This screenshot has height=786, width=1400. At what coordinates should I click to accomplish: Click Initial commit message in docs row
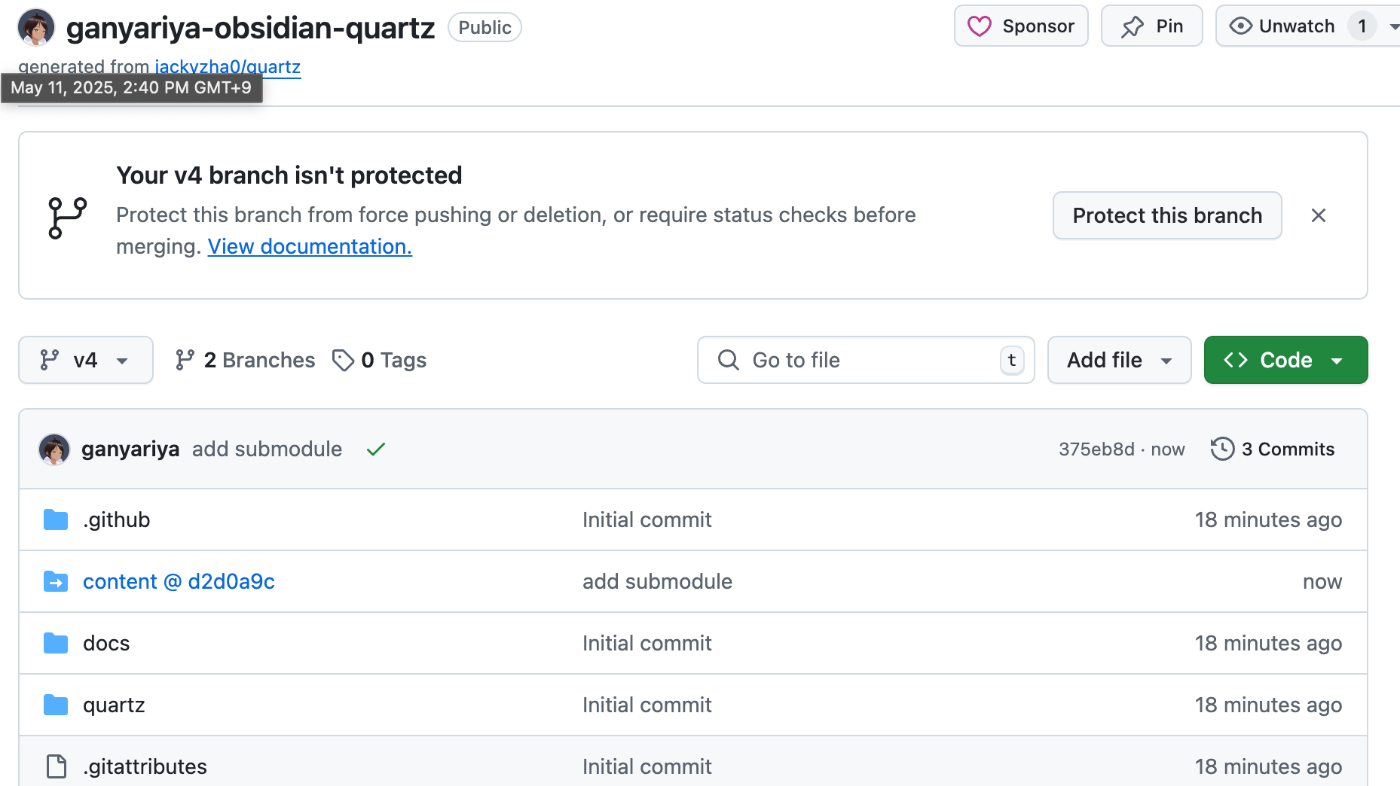click(x=647, y=643)
